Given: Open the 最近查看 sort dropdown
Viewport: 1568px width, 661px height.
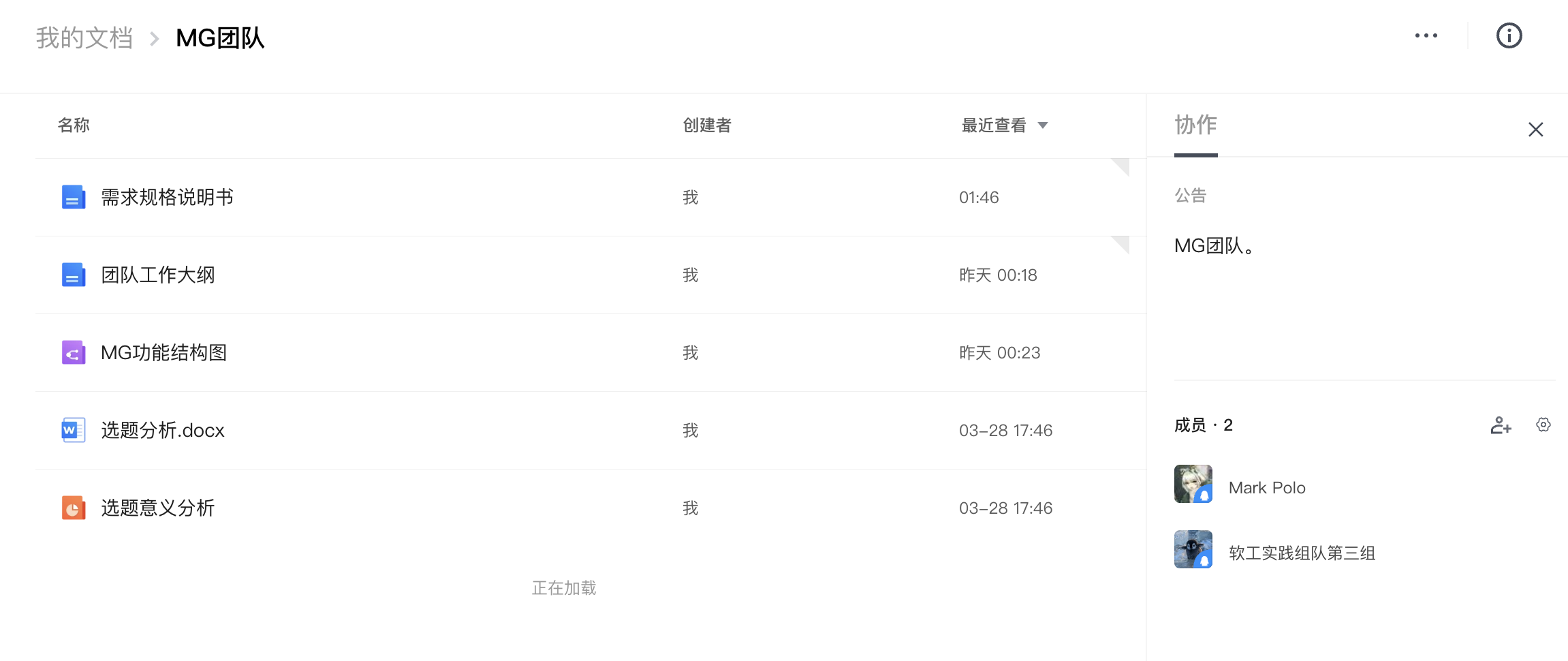Looking at the screenshot, I should pos(1004,125).
